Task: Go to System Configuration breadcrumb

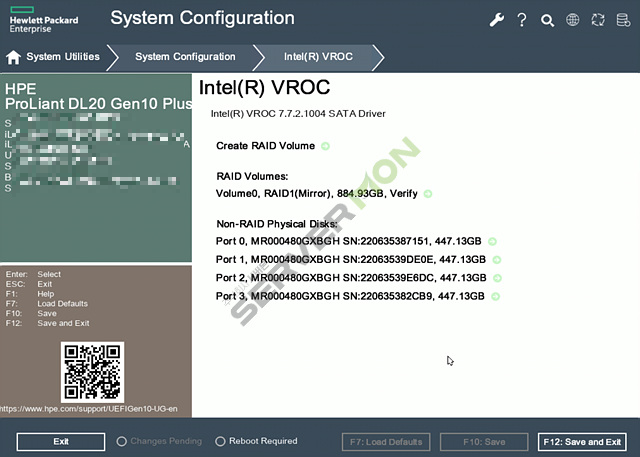Action: click(x=185, y=57)
